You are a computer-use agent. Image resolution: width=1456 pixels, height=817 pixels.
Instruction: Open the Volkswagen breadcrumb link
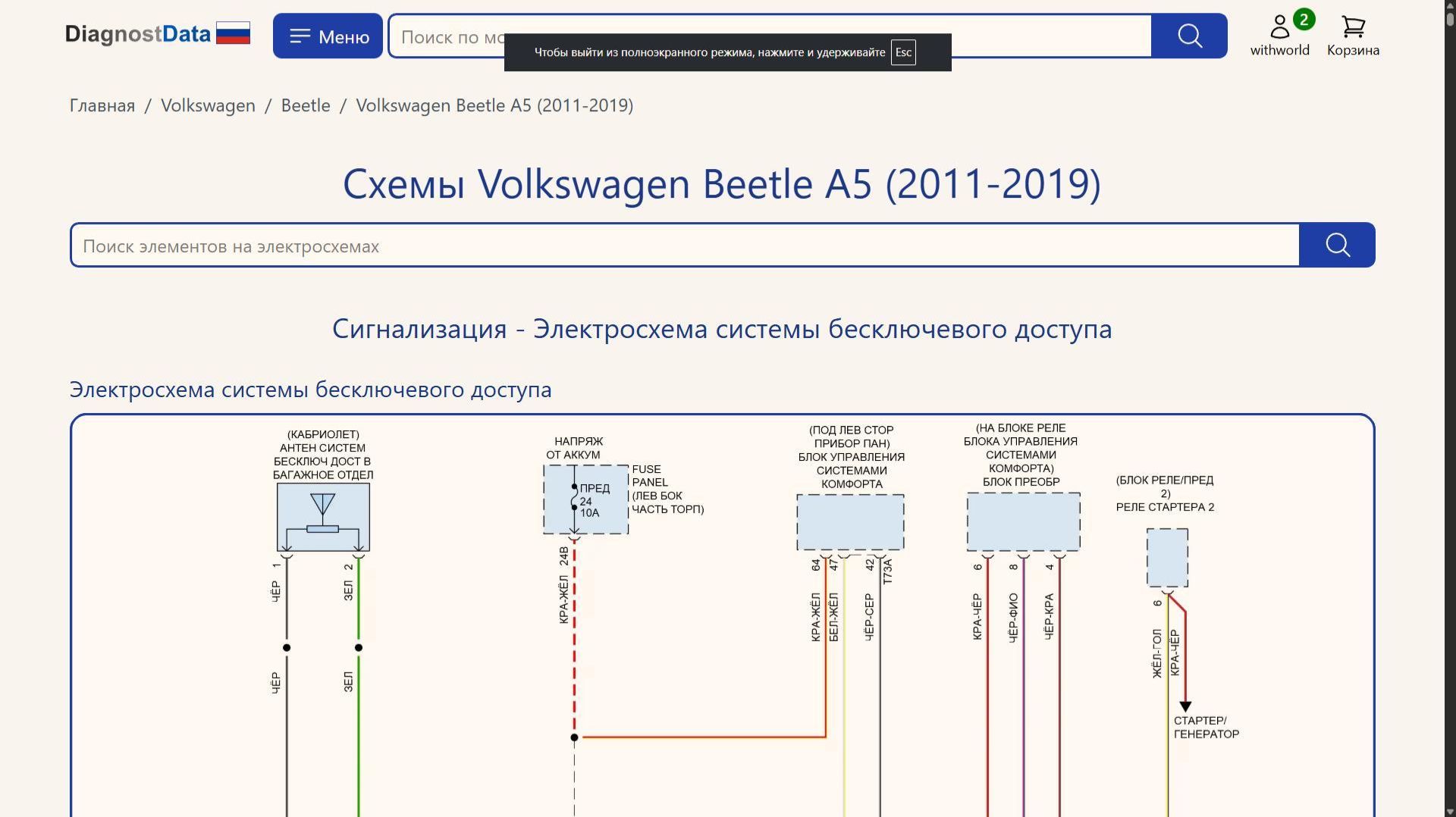coord(207,105)
